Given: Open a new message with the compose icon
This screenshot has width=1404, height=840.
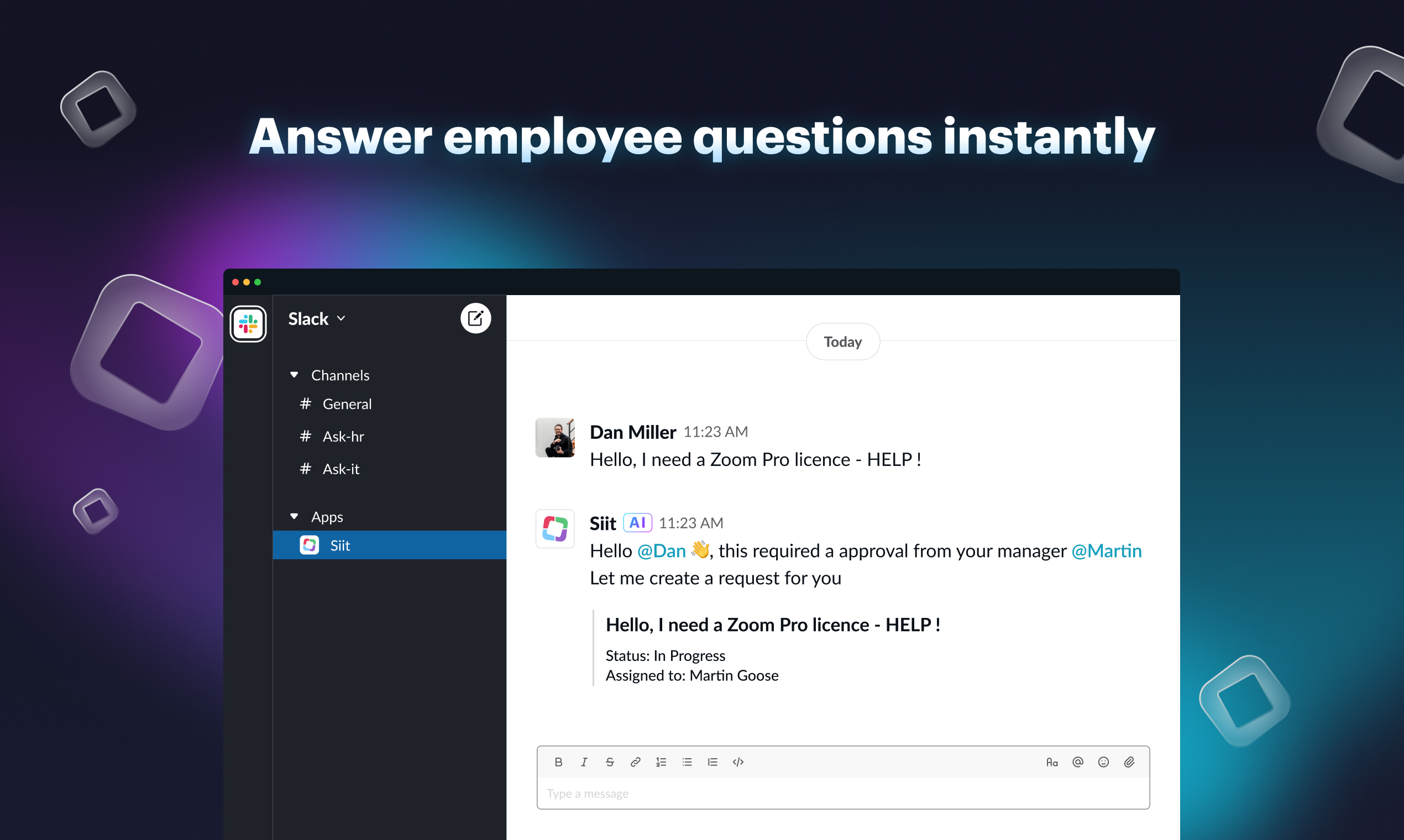Looking at the screenshot, I should click(x=475, y=318).
